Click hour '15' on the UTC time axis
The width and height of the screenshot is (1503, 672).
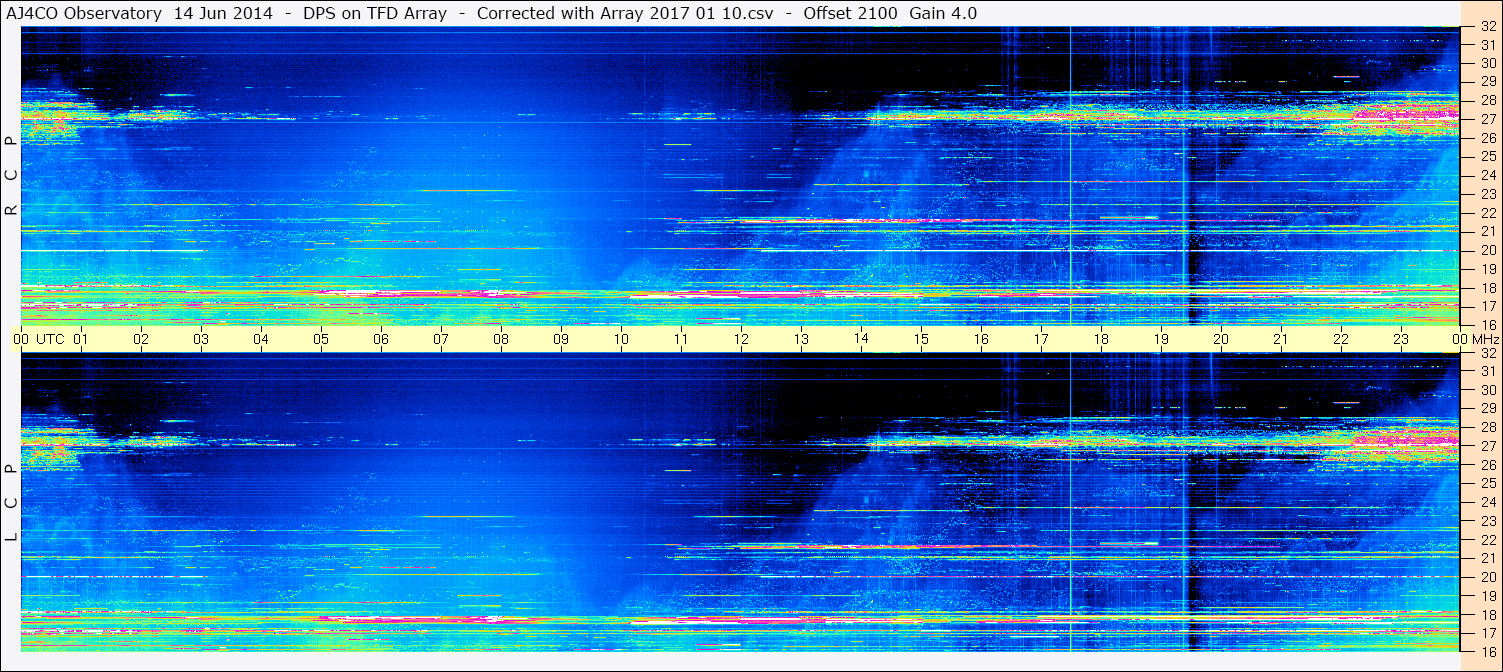[x=921, y=339]
